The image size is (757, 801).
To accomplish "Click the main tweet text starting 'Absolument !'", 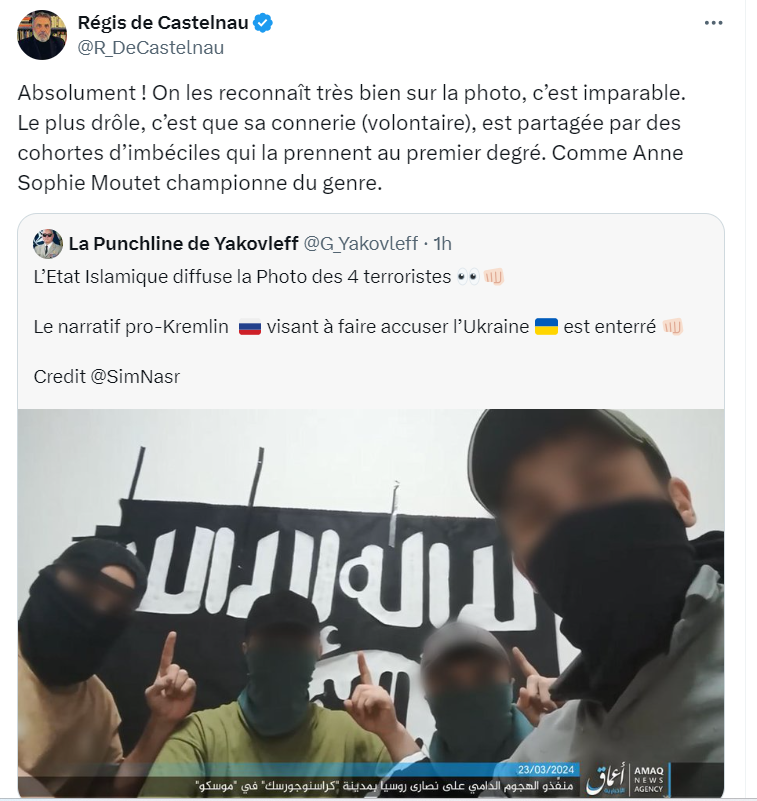I will [351, 137].
